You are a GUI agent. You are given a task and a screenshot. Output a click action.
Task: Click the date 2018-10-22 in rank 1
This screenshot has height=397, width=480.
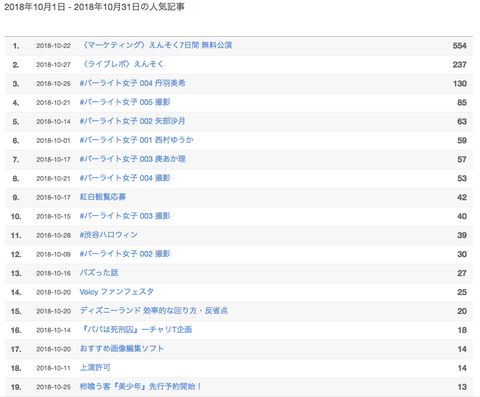pos(53,46)
